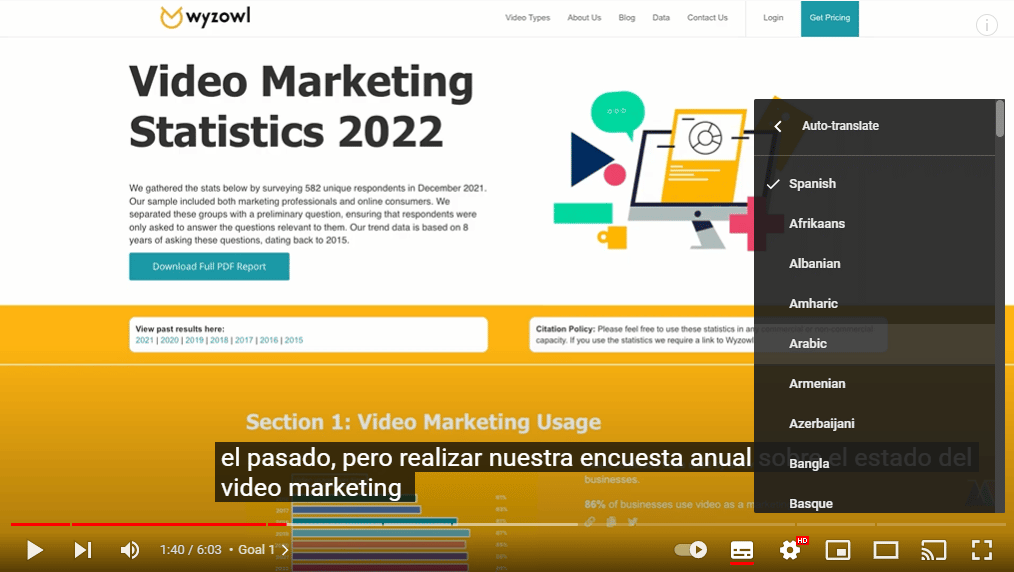Open 2020 past results link
1014x572 pixels.
click(169, 340)
